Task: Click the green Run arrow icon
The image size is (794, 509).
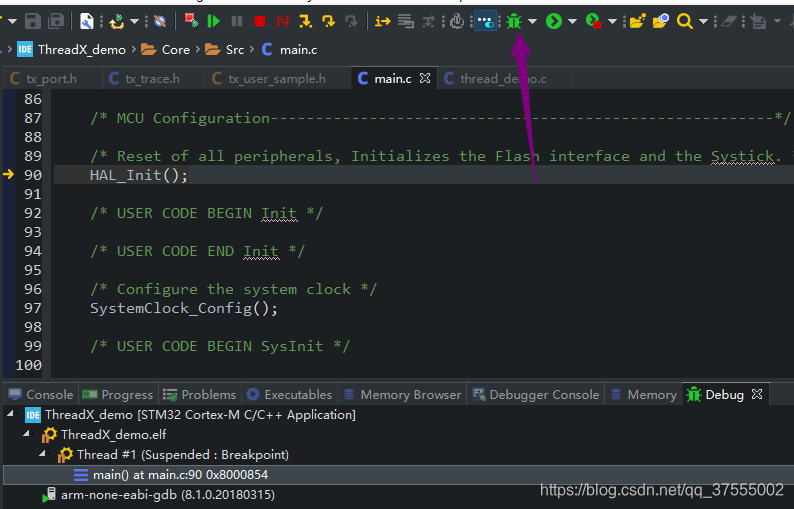Action: click(x=553, y=21)
